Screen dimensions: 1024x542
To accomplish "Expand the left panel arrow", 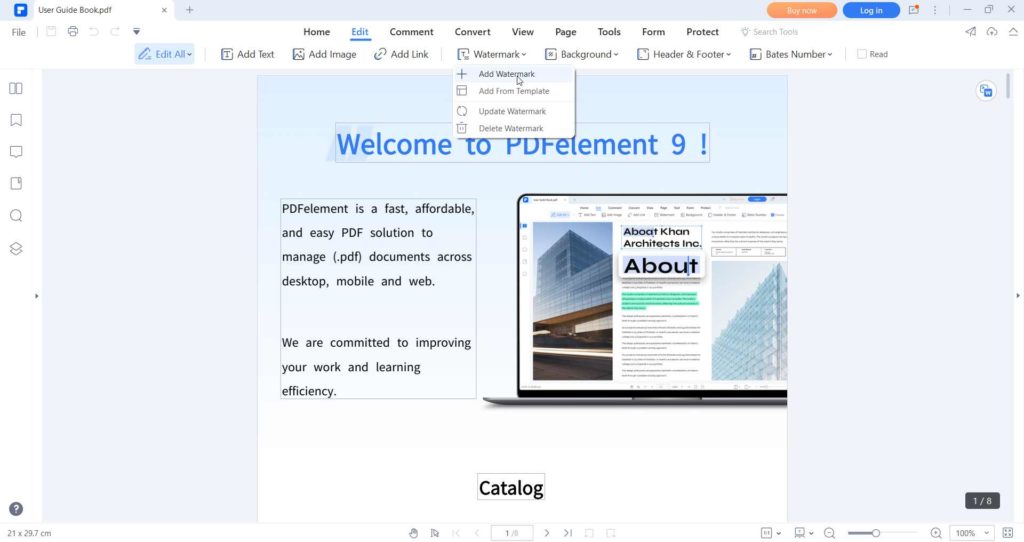I will click(37, 296).
